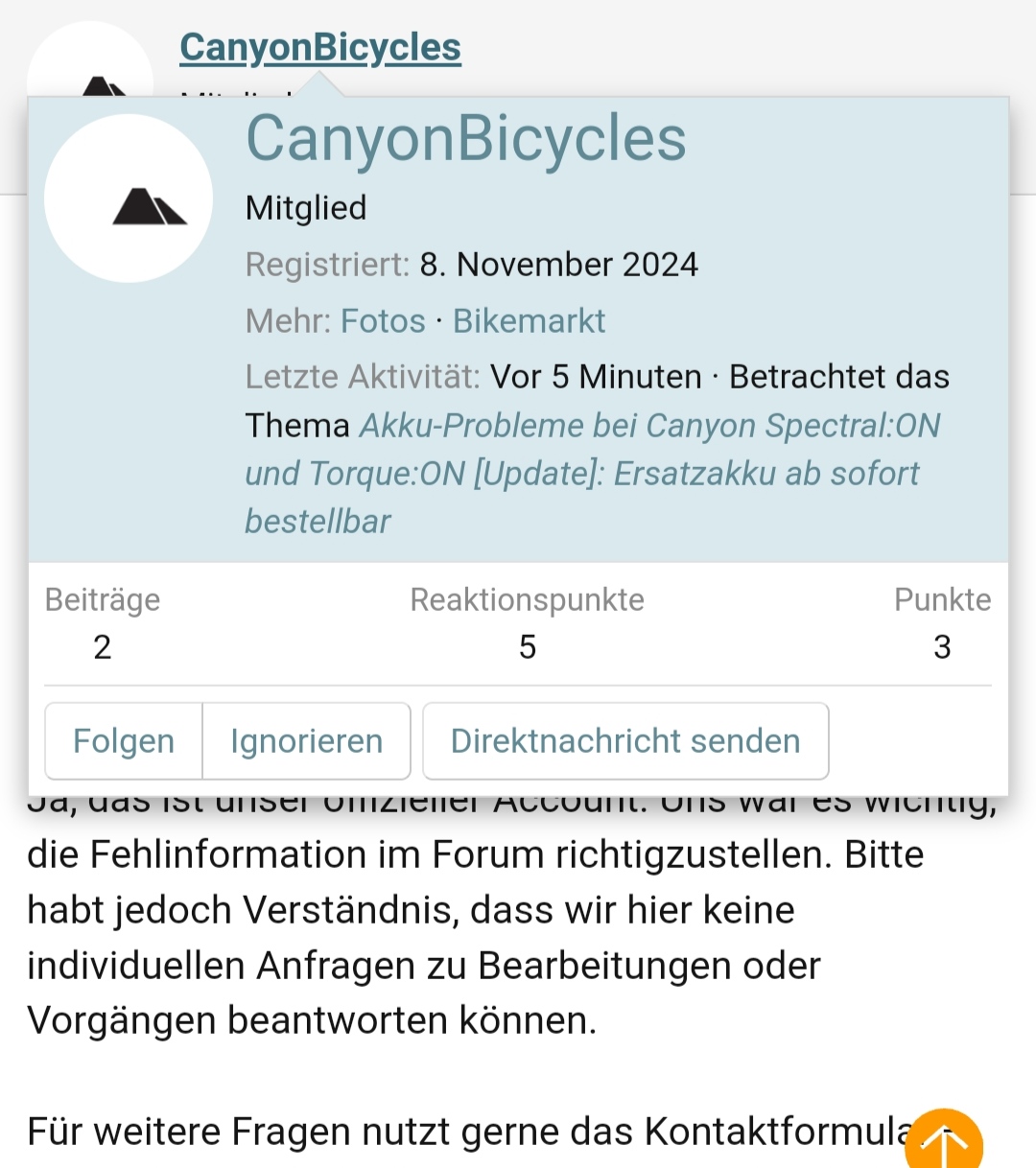Click the post text mentioning Fehlinformation im Forum

click(475, 854)
